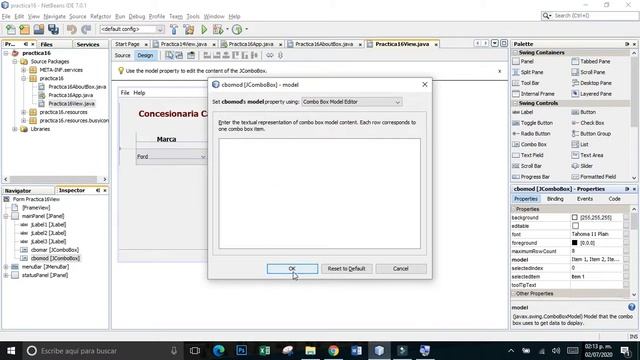The width and height of the screenshot is (640, 360).
Task: Click Cancel in the model dialog
Action: (x=400, y=269)
